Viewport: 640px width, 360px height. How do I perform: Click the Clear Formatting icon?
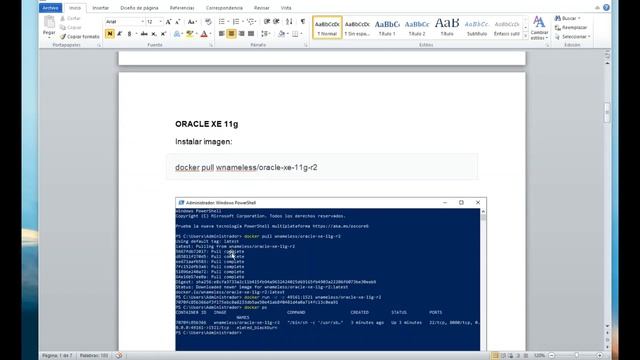[208, 22]
